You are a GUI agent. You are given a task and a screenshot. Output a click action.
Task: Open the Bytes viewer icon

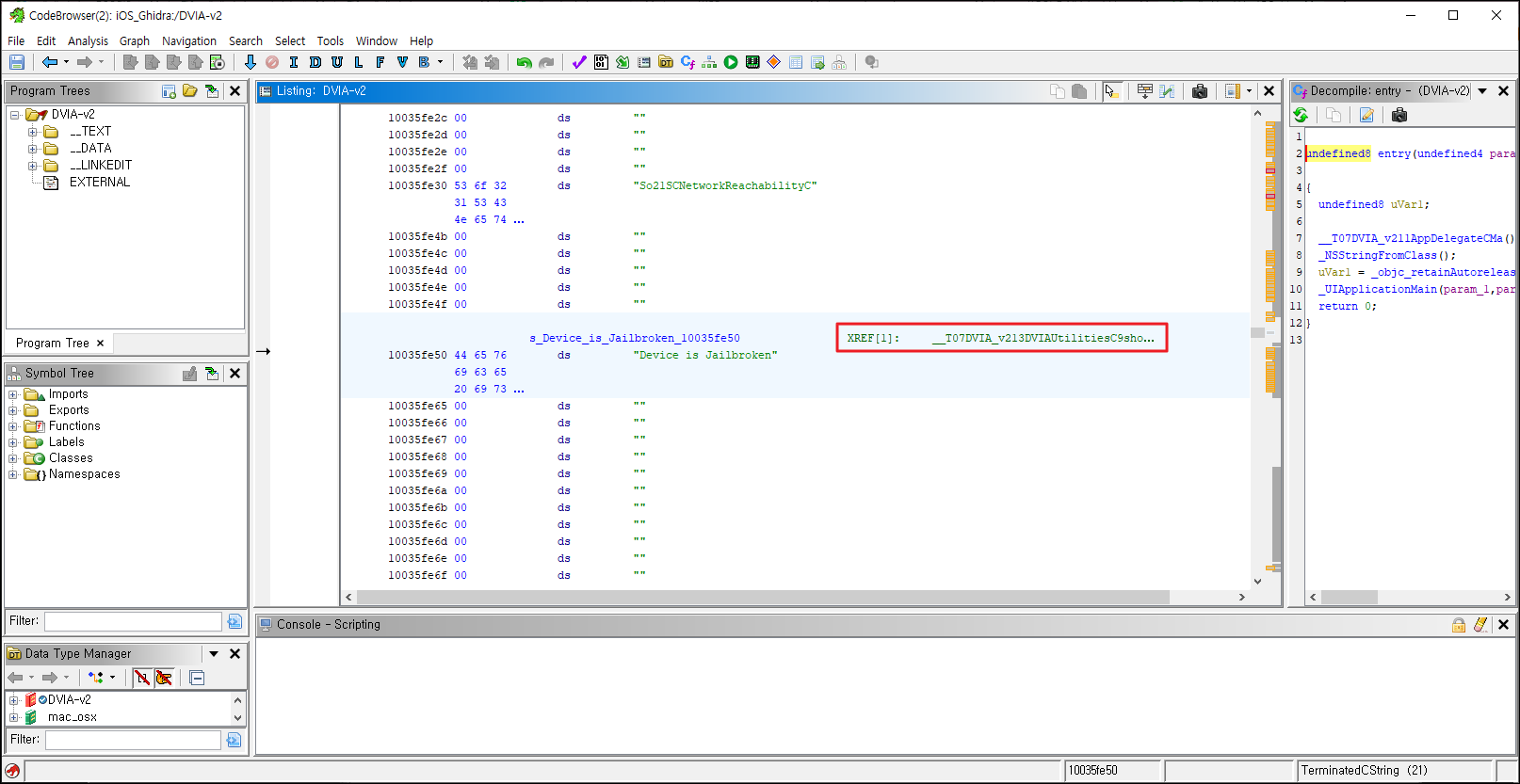601,62
